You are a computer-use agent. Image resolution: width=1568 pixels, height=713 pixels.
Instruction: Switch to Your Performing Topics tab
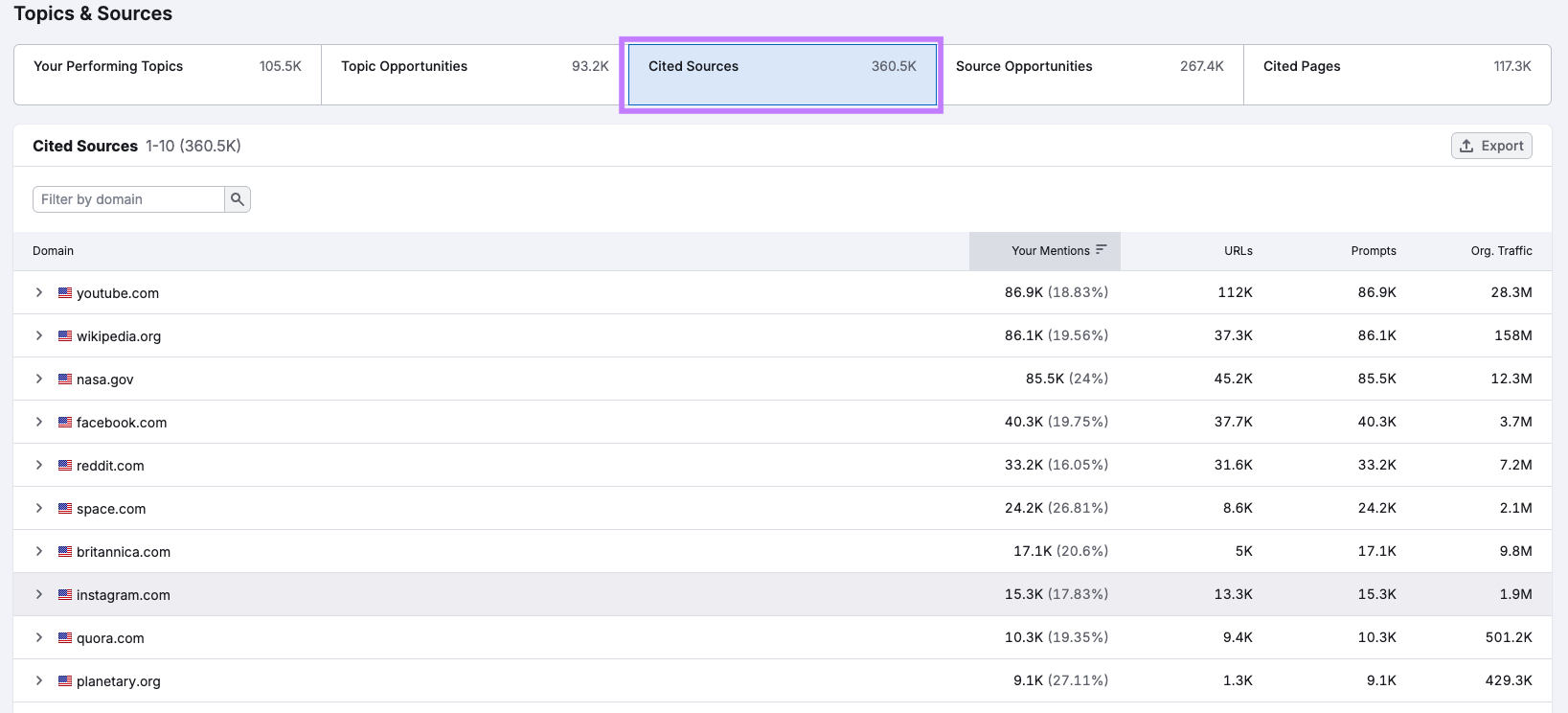click(168, 75)
